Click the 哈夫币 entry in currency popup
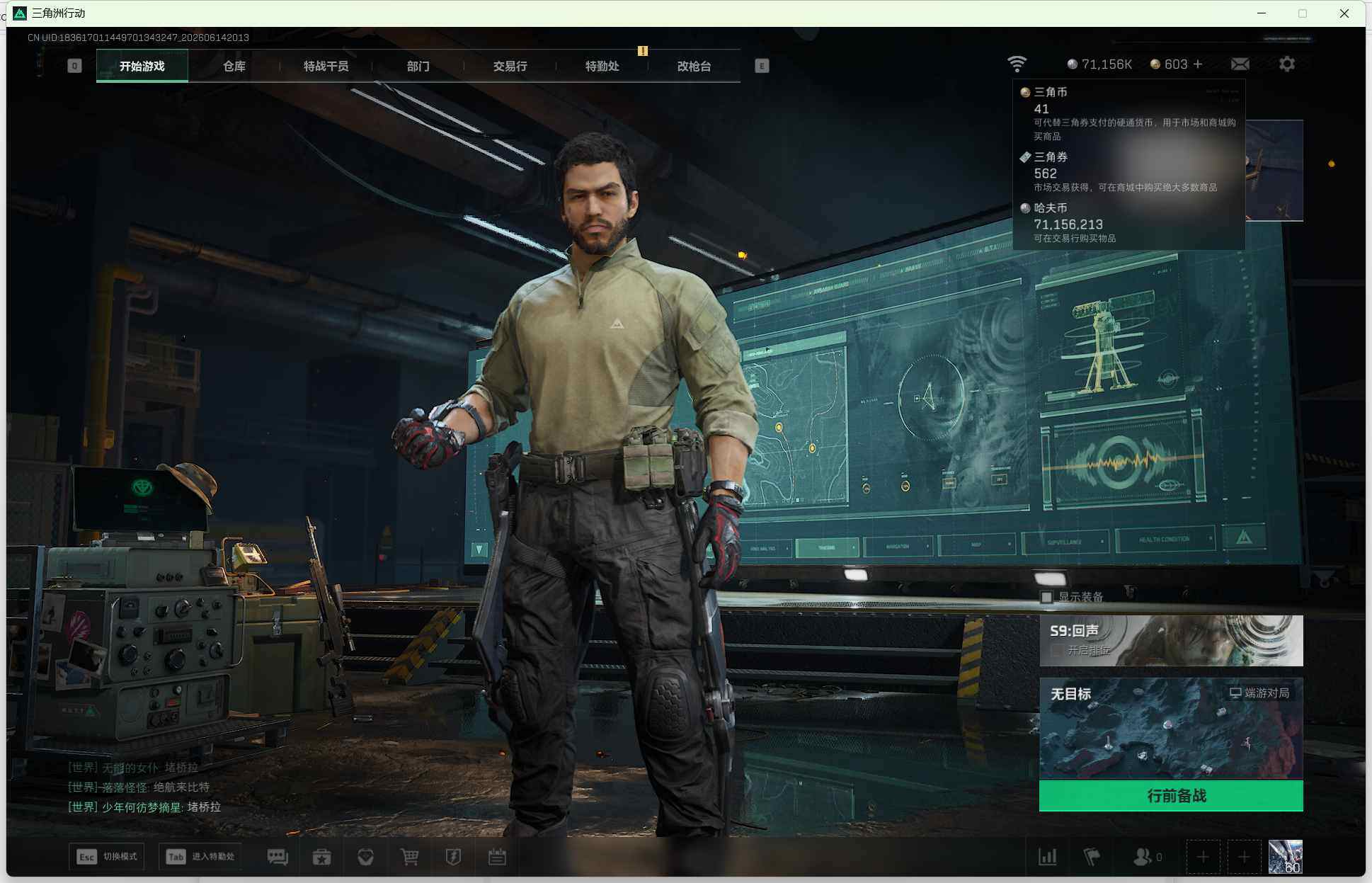This screenshot has width=1372, height=883. pos(1128,222)
